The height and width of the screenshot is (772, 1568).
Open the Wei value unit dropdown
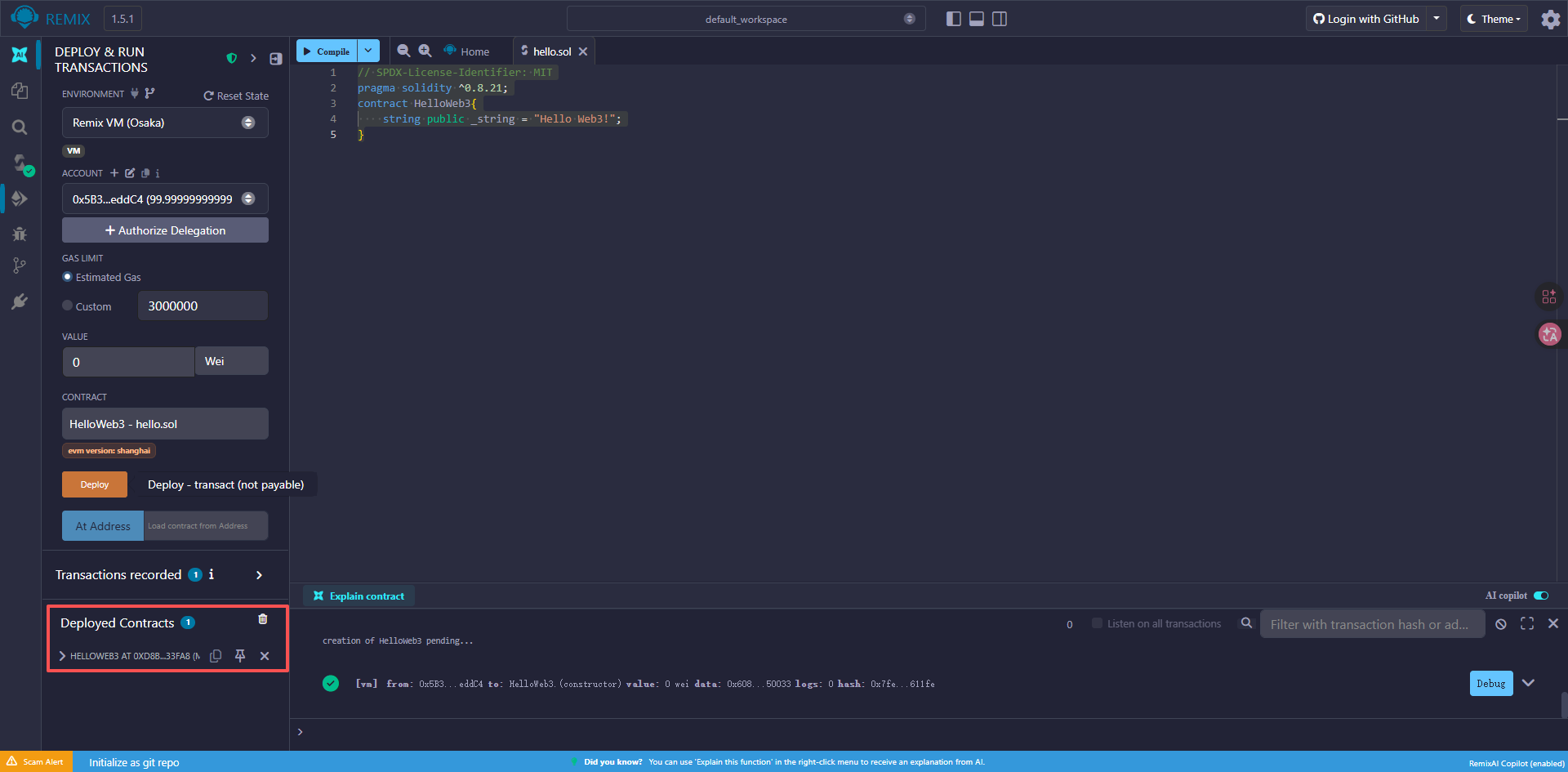pos(232,361)
